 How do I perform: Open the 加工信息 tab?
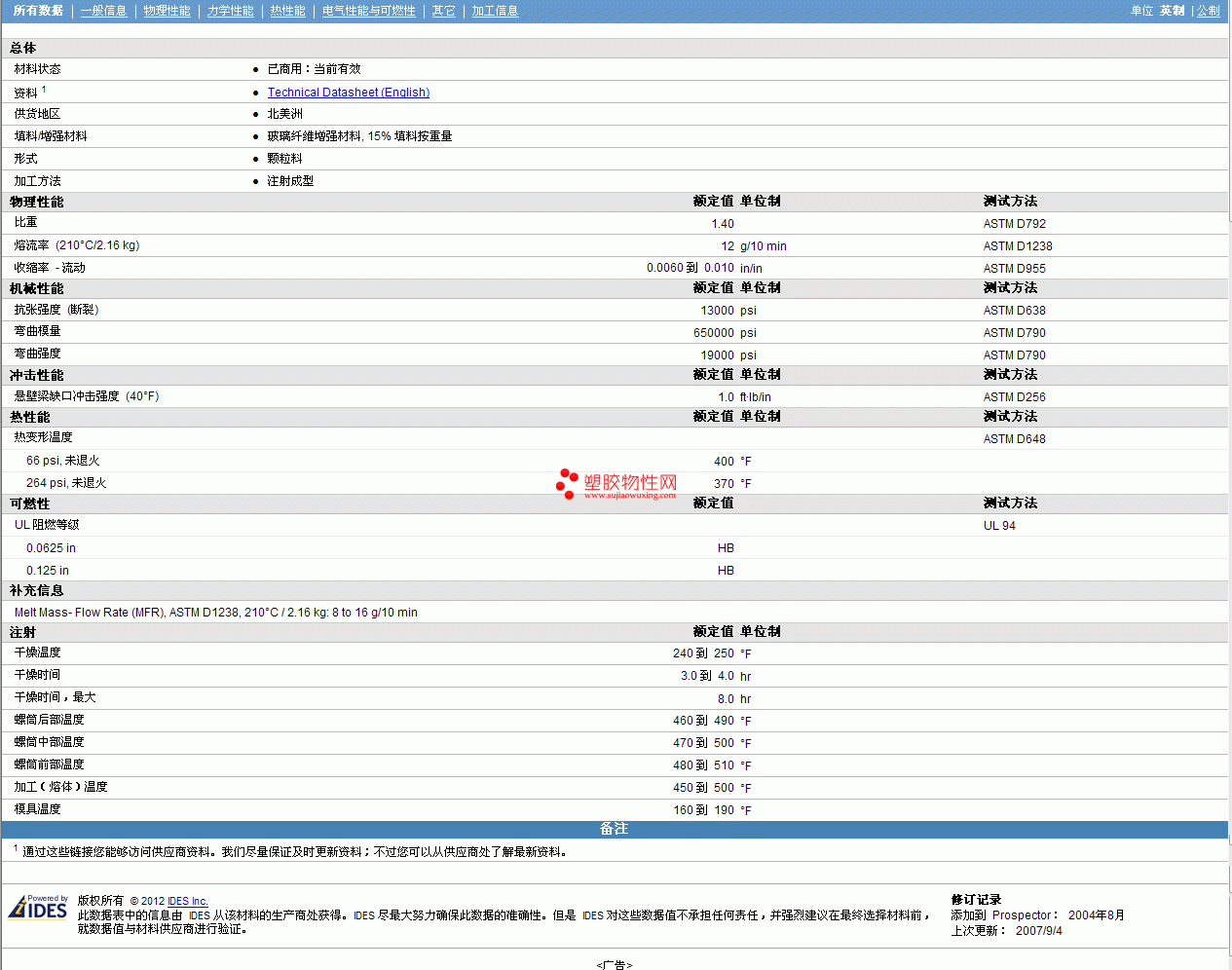(495, 11)
